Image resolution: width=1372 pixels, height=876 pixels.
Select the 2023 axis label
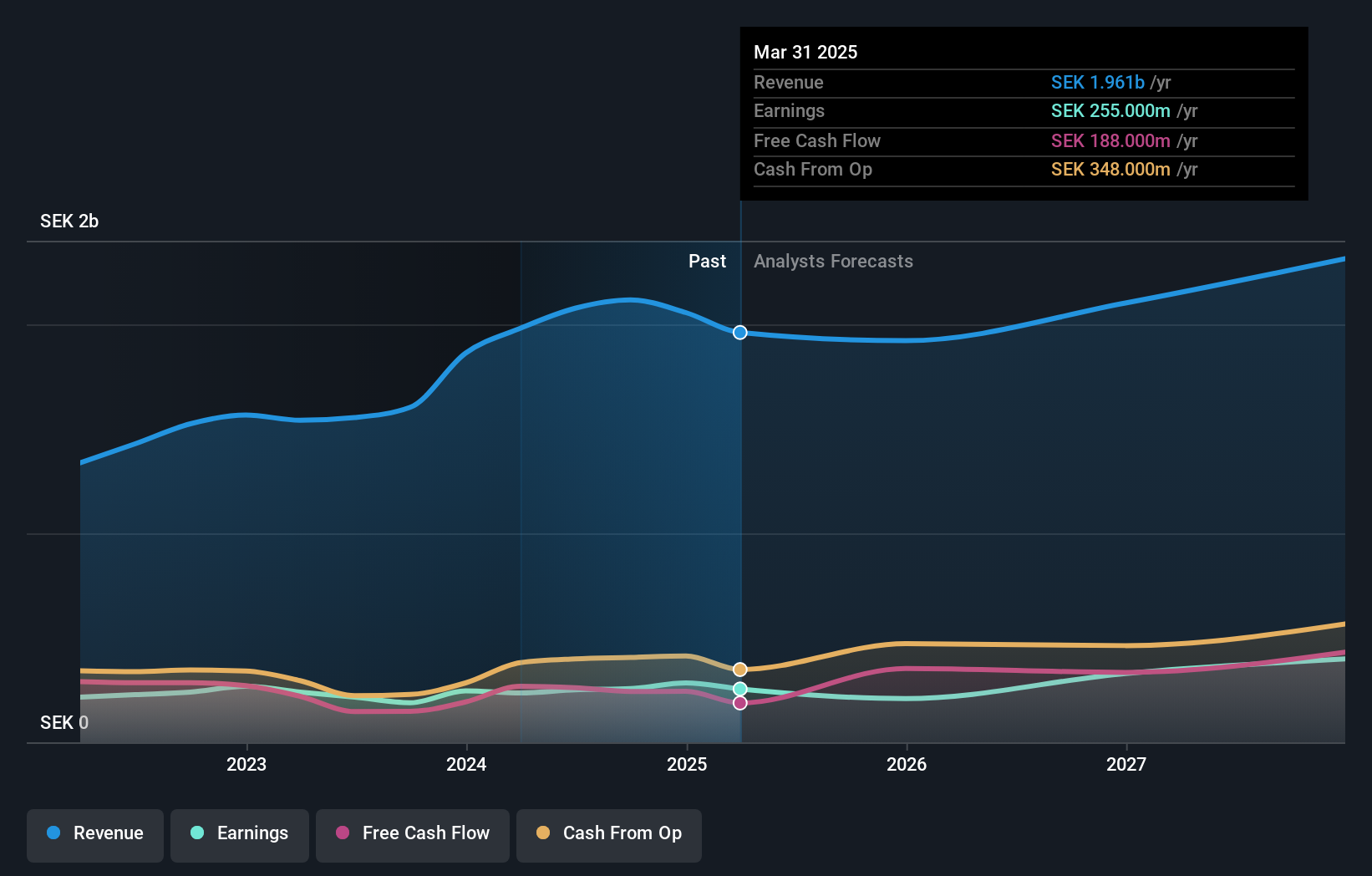pos(246,764)
